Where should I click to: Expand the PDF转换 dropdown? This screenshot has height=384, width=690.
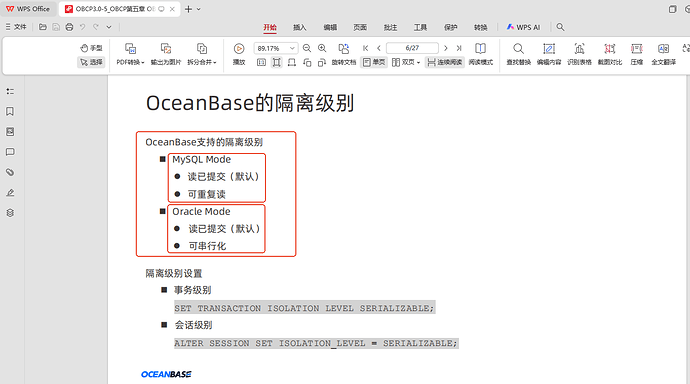click(130, 54)
